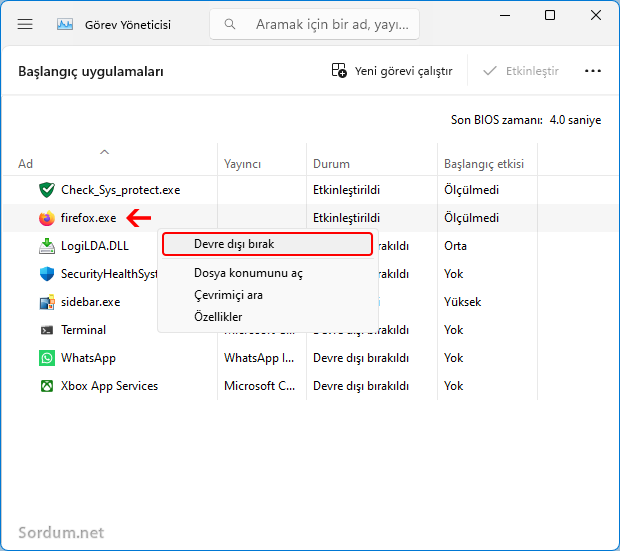Sort by Başlangıç etkisi column header

[x=484, y=164]
